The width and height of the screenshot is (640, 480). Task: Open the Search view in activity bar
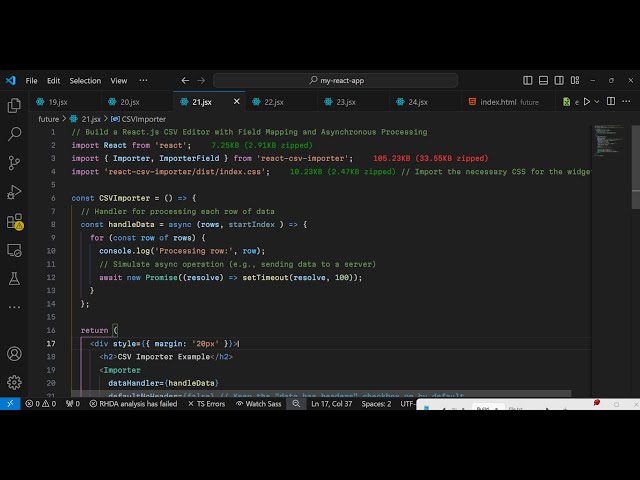pos(14,133)
